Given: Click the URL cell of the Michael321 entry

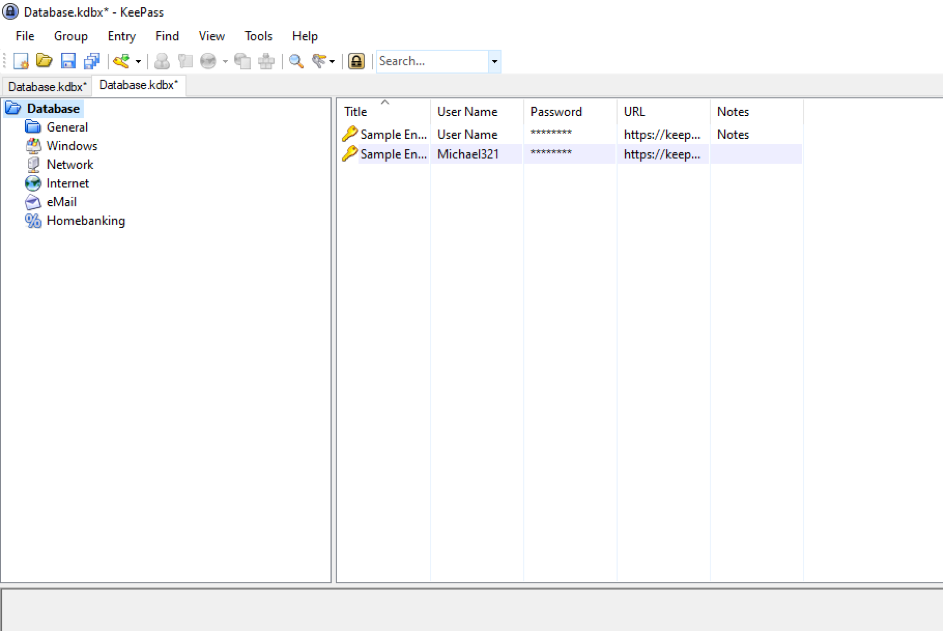Looking at the screenshot, I should click(662, 154).
